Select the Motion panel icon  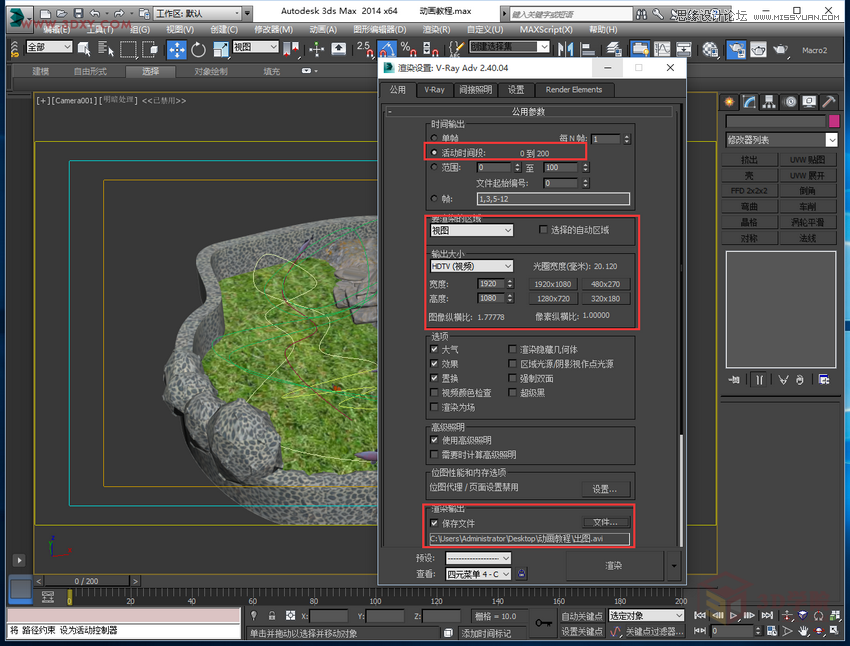click(790, 101)
